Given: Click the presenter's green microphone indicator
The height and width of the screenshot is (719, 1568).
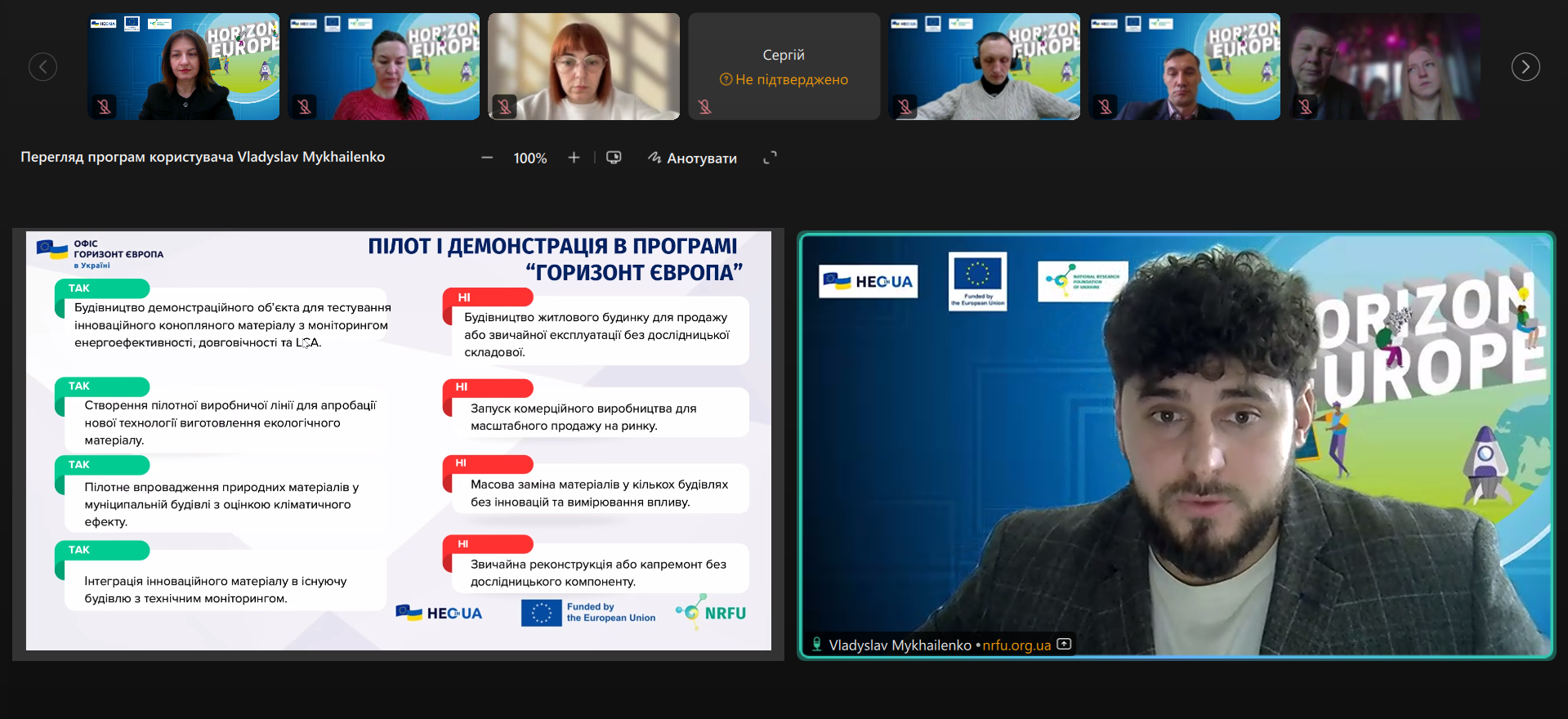Looking at the screenshot, I should point(816,644).
